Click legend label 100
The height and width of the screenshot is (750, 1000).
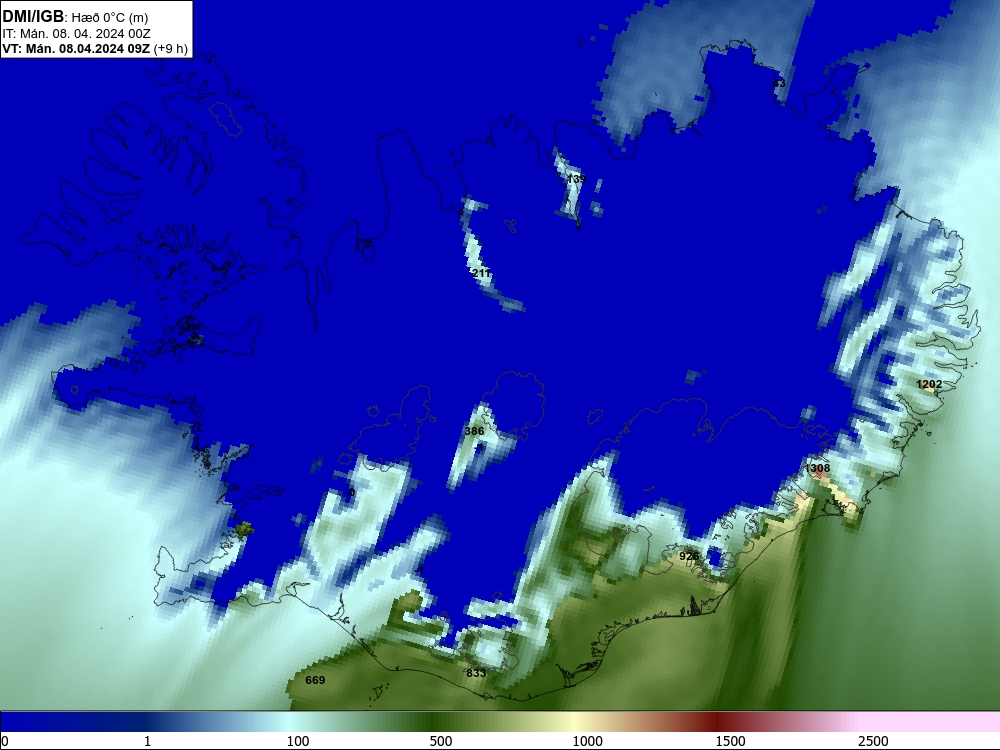(298, 741)
